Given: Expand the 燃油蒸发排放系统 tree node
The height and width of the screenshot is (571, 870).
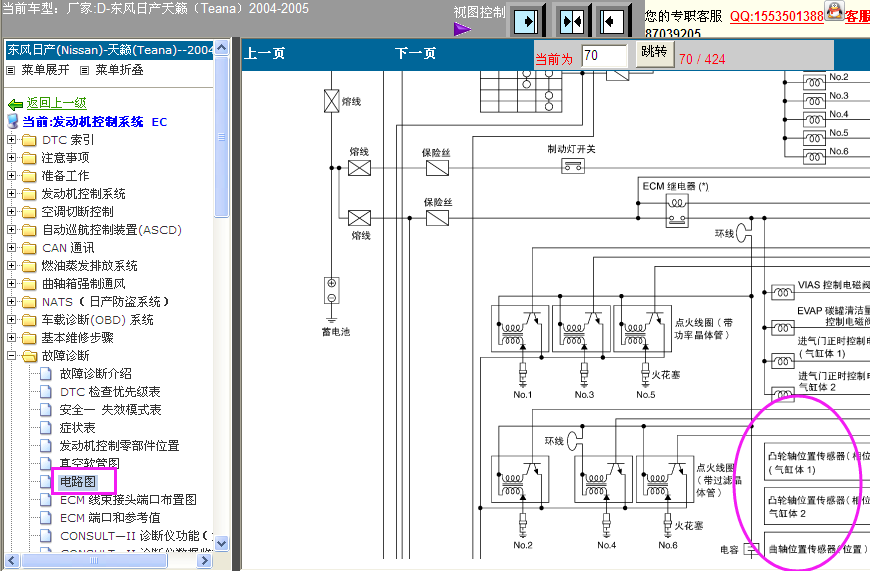Looking at the screenshot, I should pyautogui.click(x=11, y=265).
